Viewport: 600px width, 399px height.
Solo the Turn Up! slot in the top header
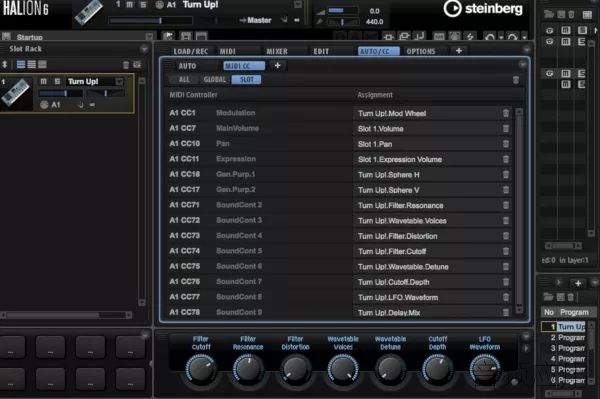coord(143,5)
